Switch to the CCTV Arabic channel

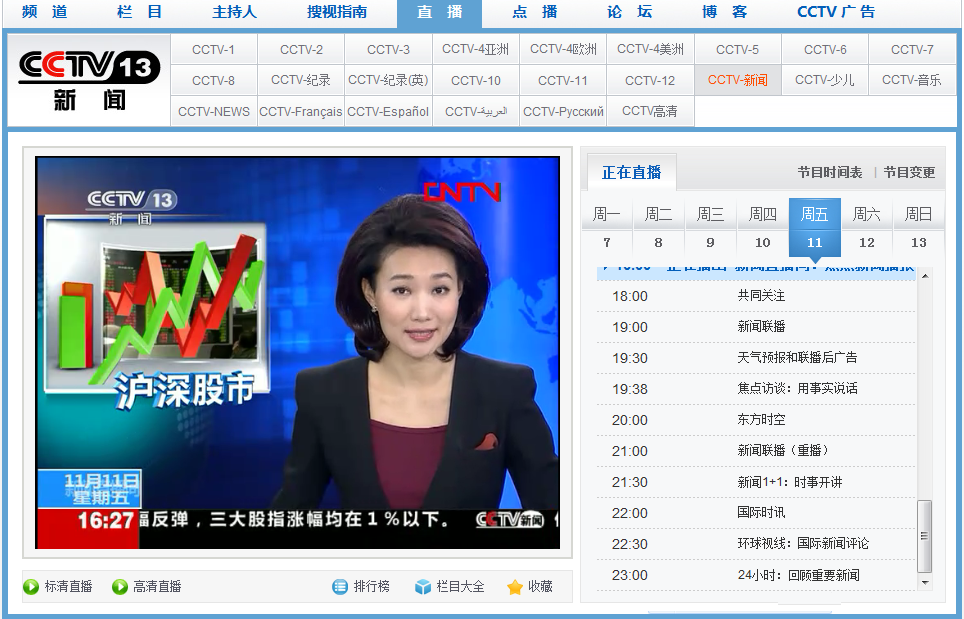476,111
